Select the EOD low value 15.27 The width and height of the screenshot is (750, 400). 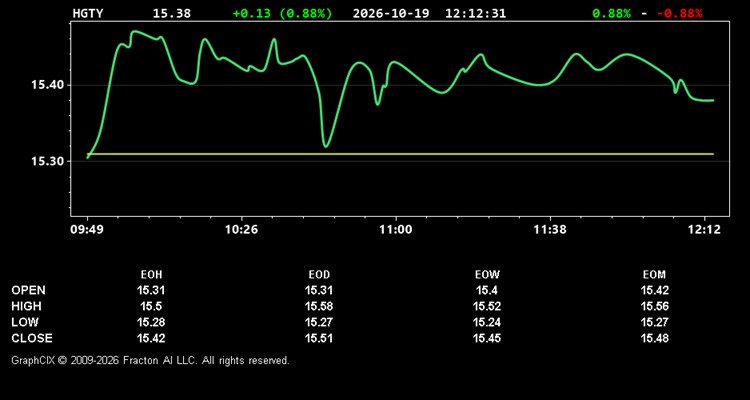319,322
